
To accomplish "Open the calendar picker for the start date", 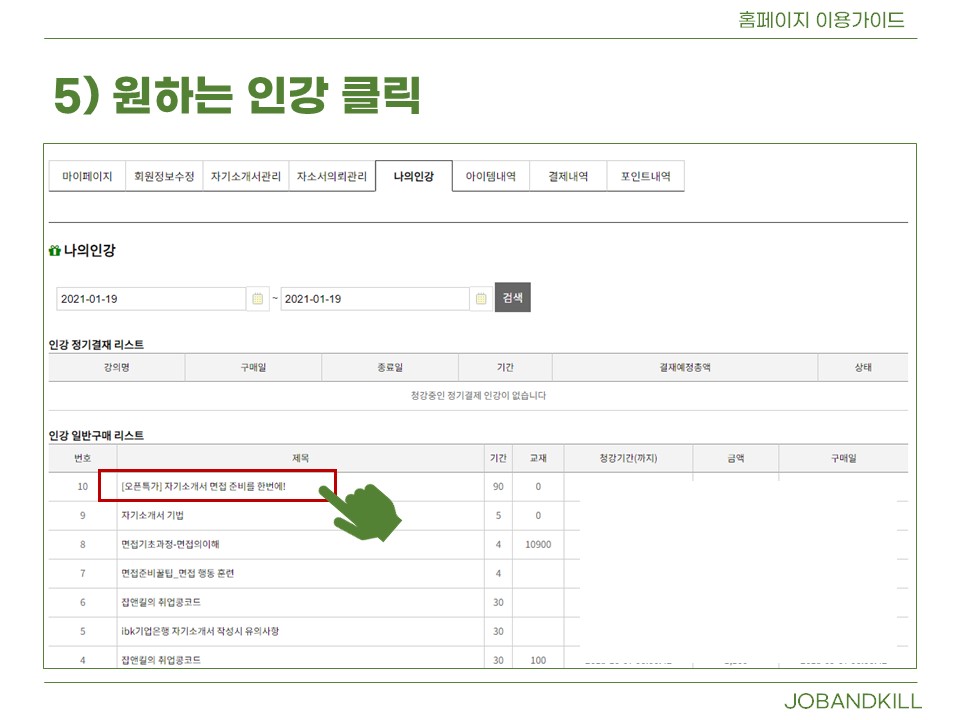I will (x=258, y=299).
